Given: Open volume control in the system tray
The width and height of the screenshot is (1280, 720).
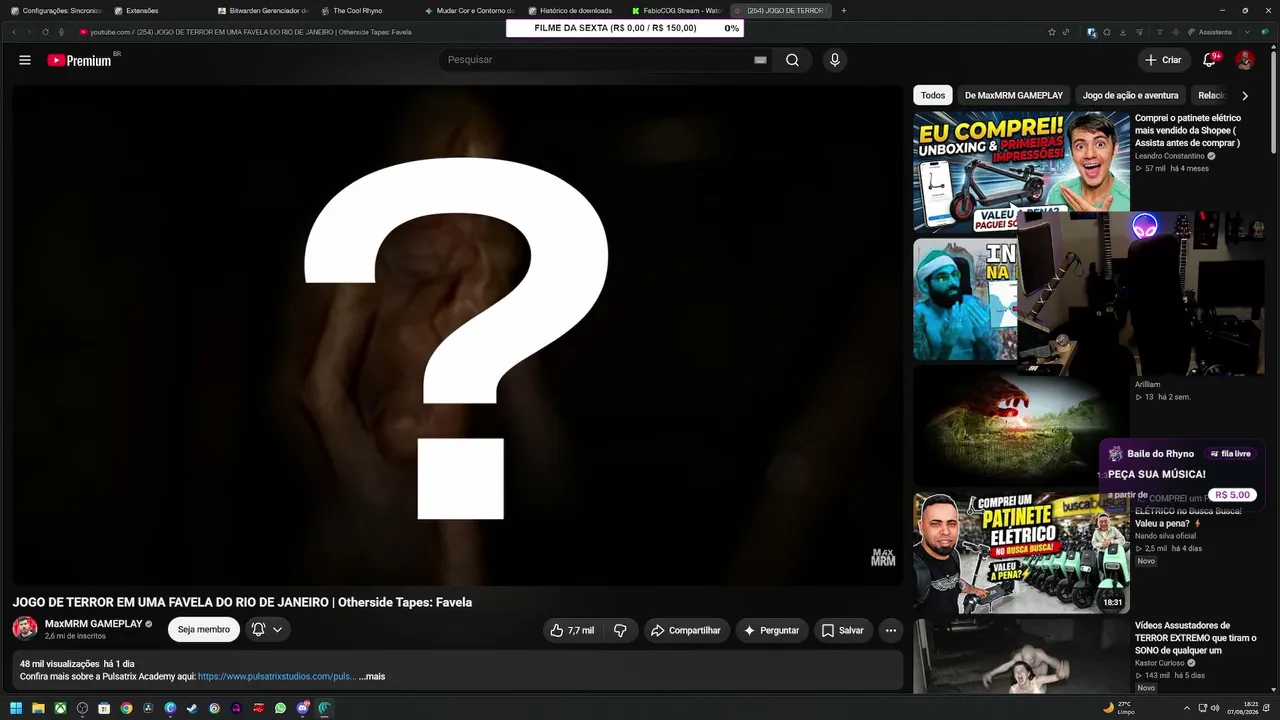Looking at the screenshot, I should click(x=1215, y=708).
